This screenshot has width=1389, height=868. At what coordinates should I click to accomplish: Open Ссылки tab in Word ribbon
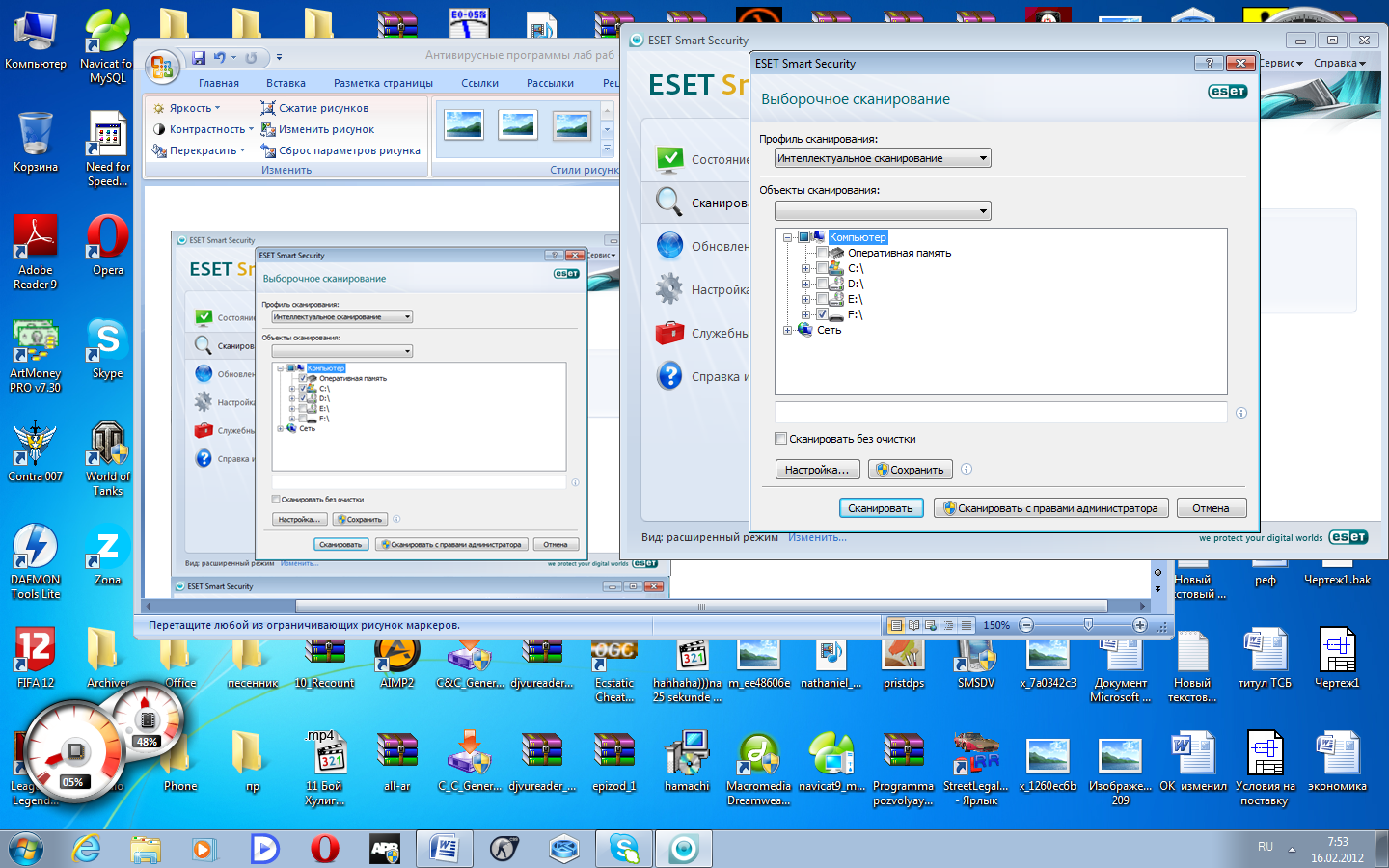[x=479, y=83]
